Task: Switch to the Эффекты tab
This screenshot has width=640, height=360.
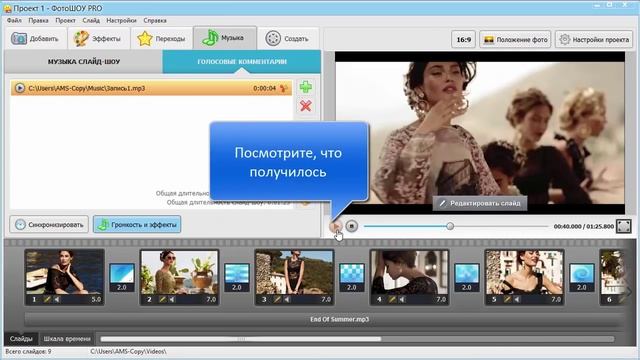Action: [98, 39]
